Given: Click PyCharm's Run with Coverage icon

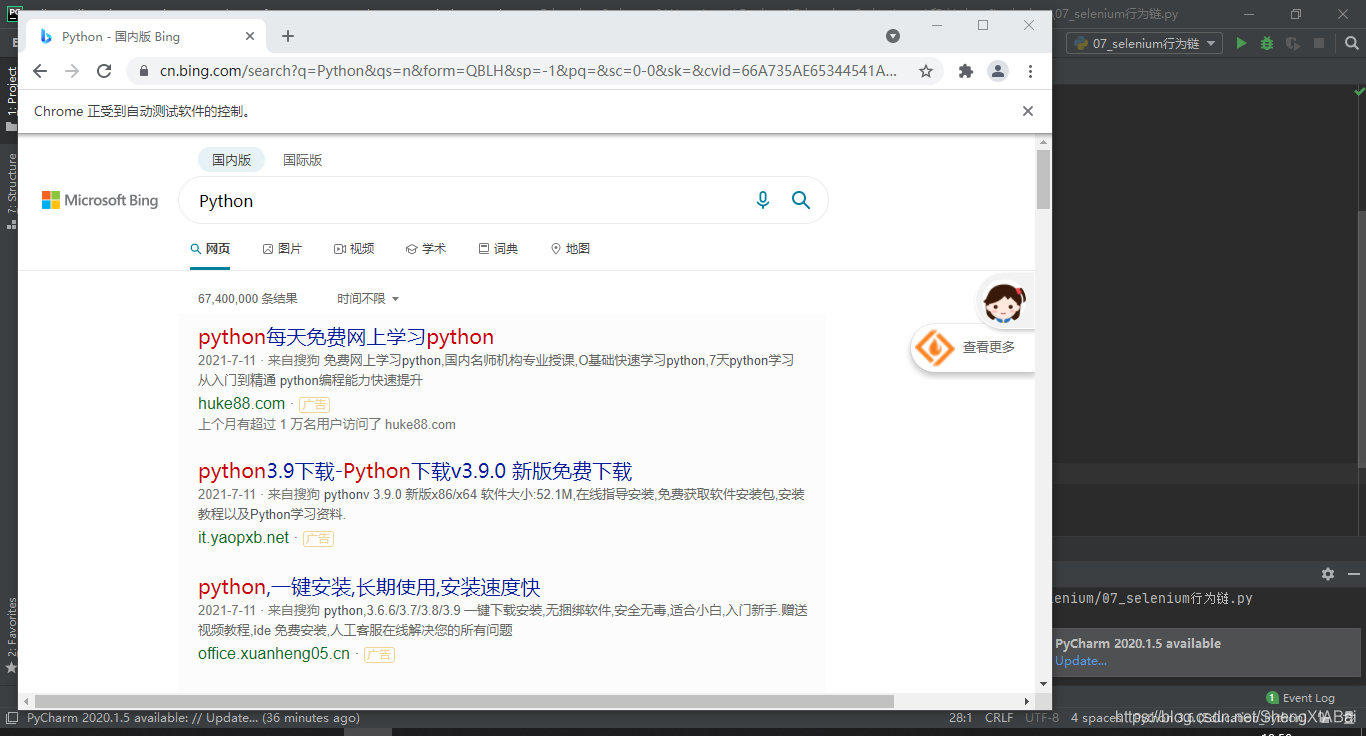Looking at the screenshot, I should click(x=1293, y=43).
